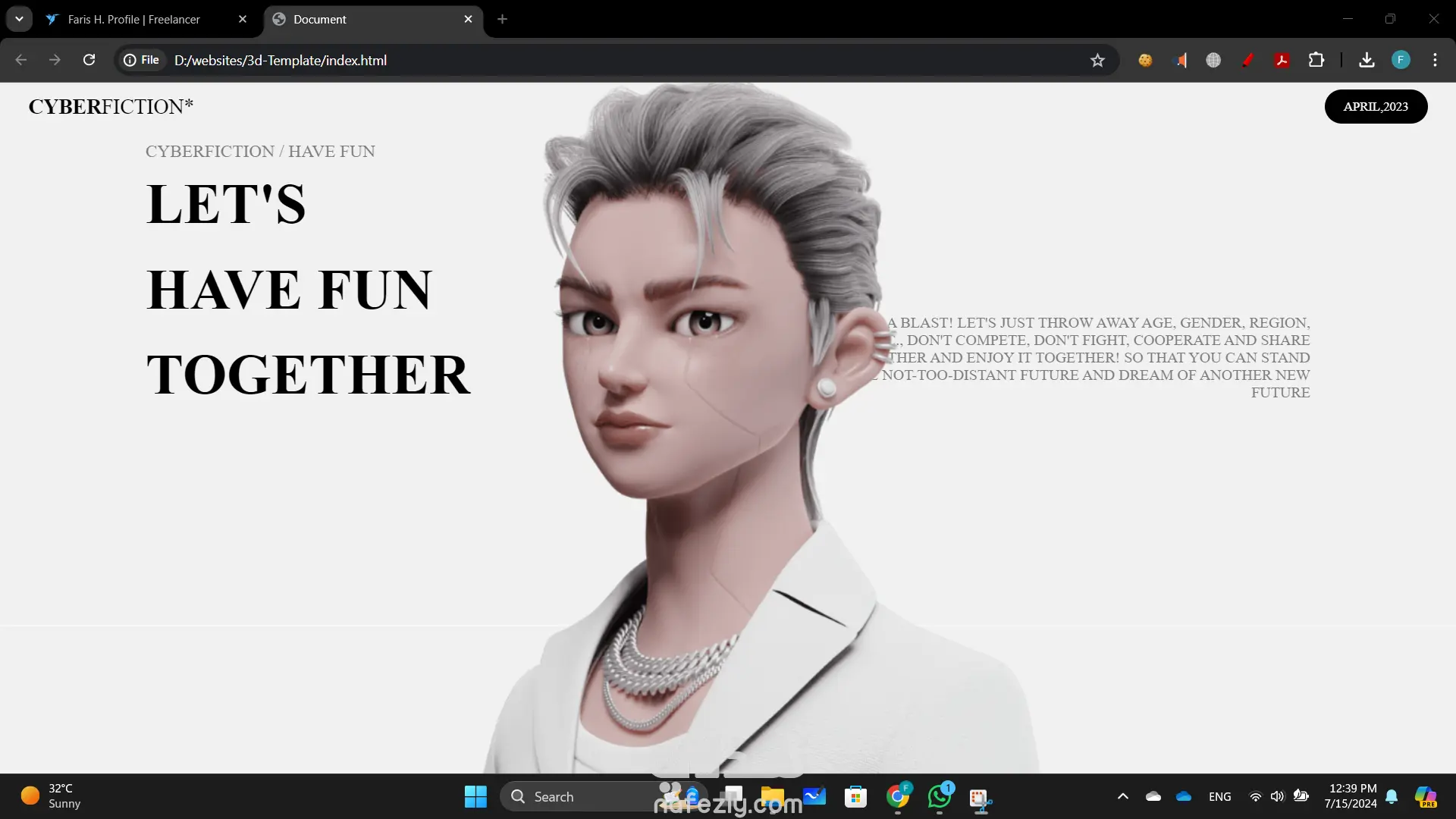Open the profile avatar F
Screen dimensions: 1456x819
pos(1401,61)
